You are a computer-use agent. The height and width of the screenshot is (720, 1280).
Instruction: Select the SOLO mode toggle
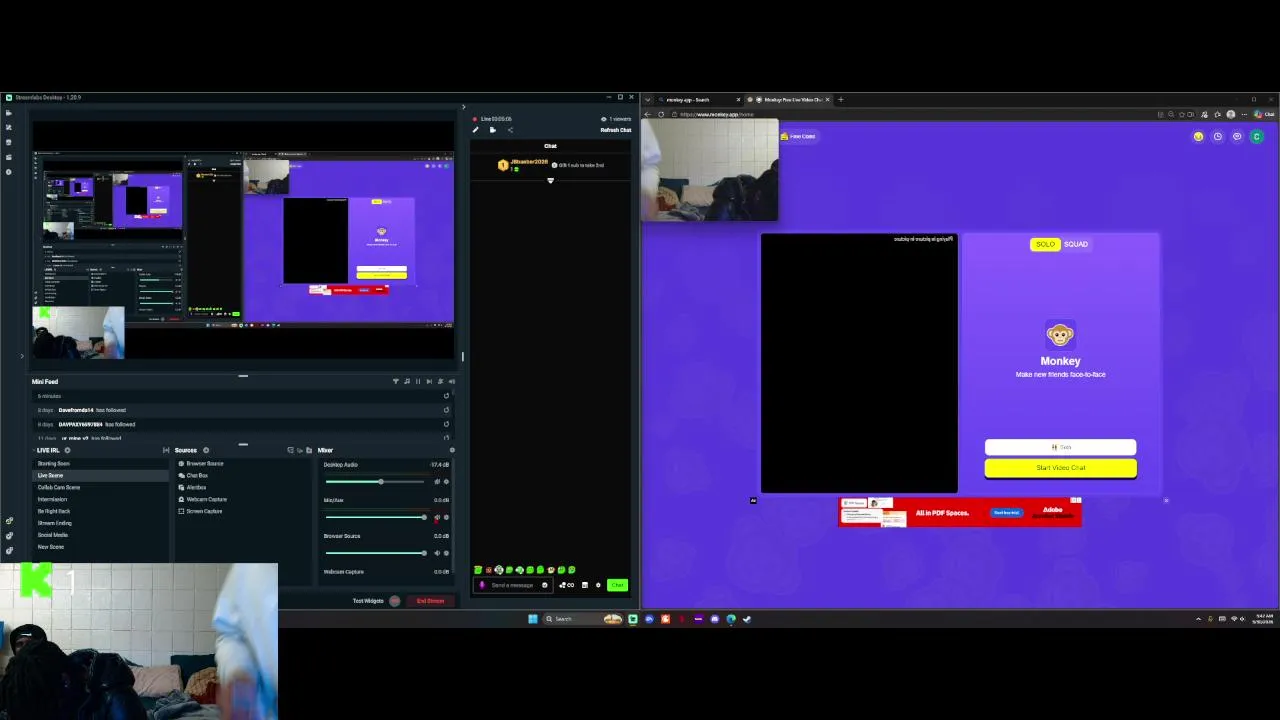pos(1045,244)
